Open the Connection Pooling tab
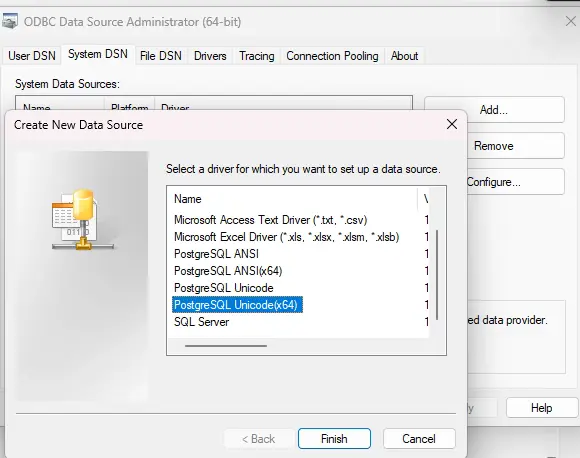The height and width of the screenshot is (458, 580). coord(332,56)
